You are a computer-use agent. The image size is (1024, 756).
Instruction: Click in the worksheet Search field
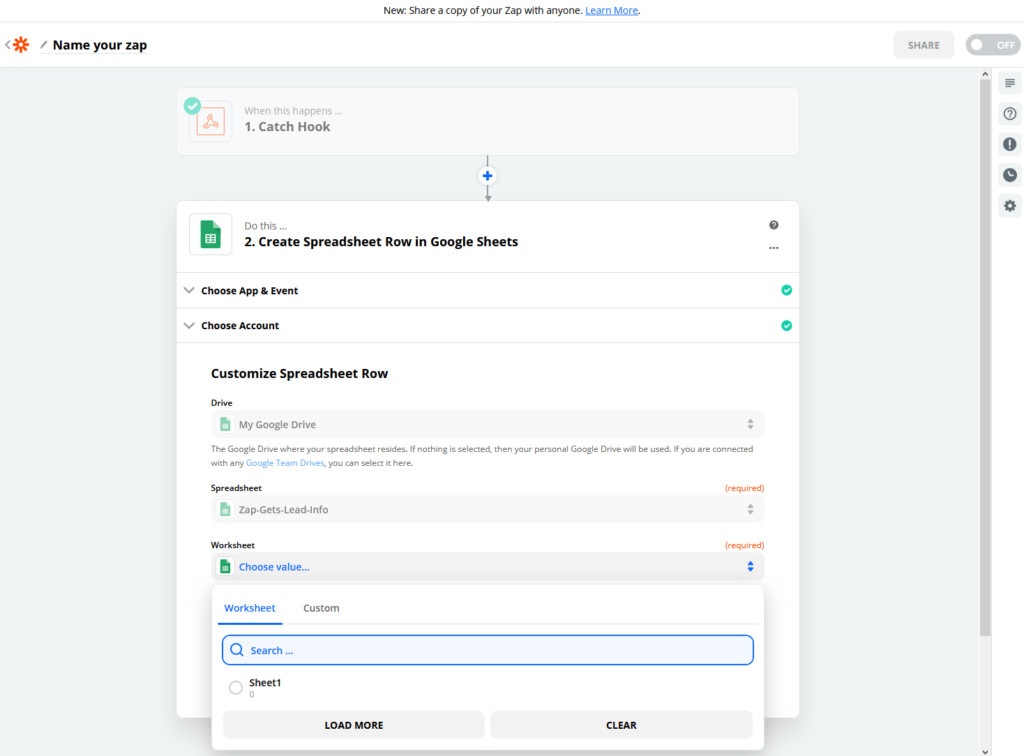(487, 650)
